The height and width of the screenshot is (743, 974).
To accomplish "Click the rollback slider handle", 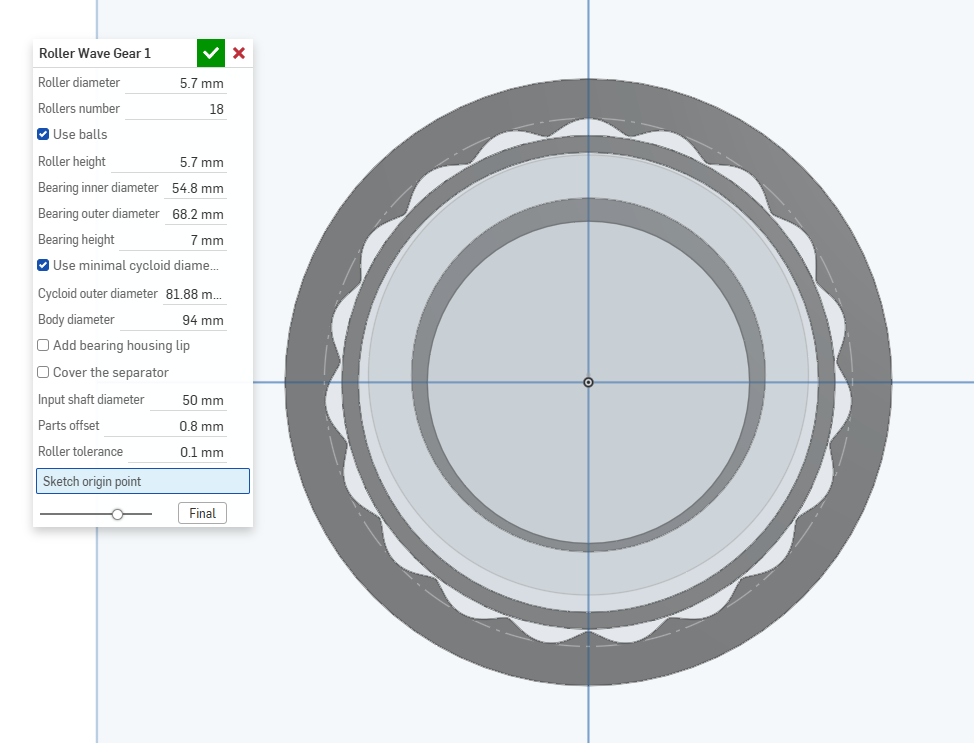I will [x=117, y=514].
